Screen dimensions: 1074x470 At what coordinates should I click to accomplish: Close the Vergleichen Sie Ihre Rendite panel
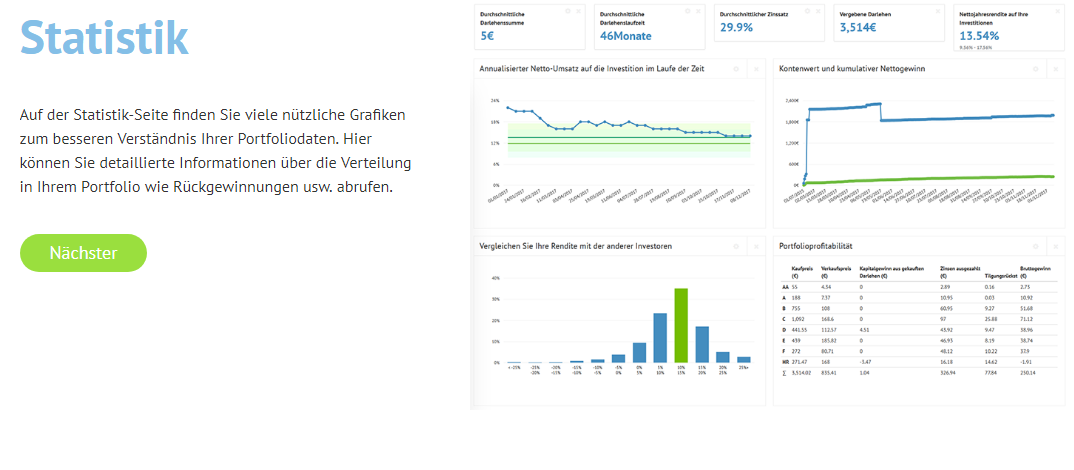click(x=757, y=246)
